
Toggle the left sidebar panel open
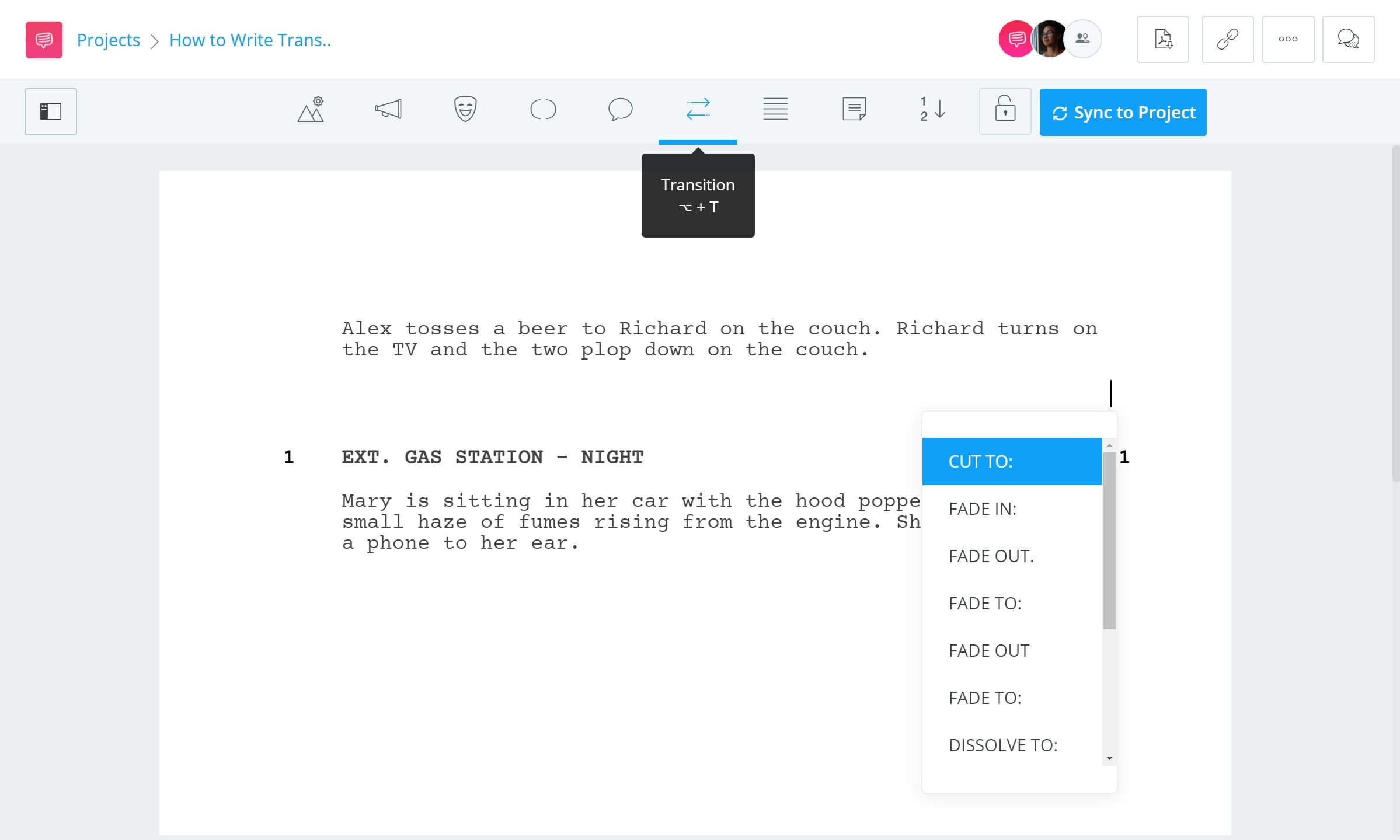[x=50, y=111]
